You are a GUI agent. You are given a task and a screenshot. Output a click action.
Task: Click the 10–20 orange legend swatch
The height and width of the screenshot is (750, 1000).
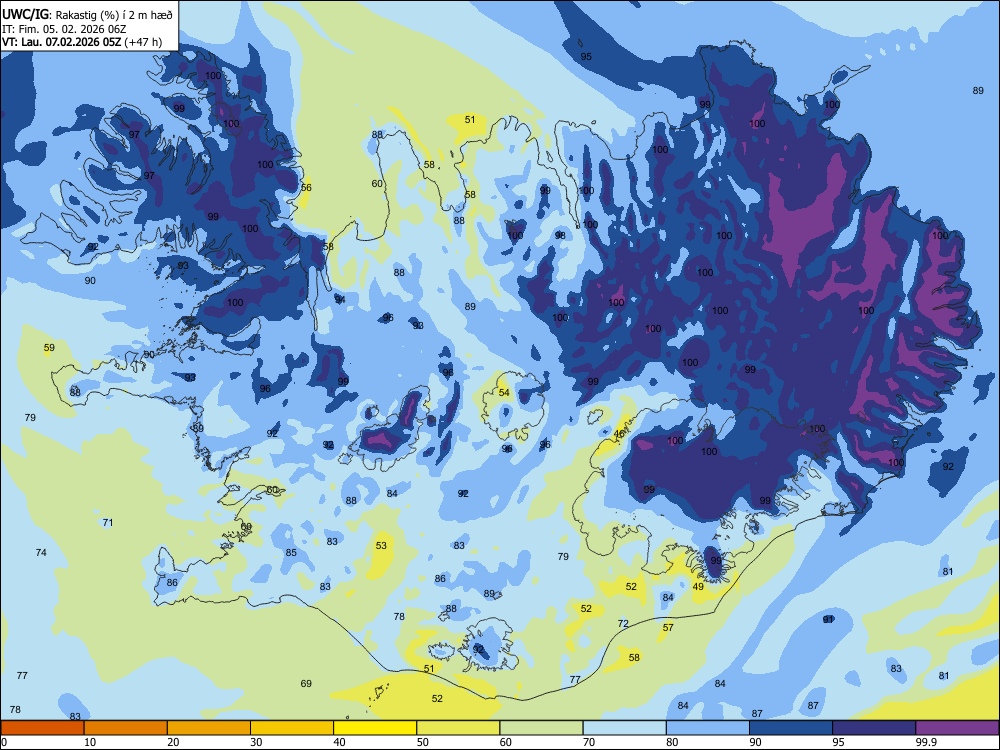[126, 728]
